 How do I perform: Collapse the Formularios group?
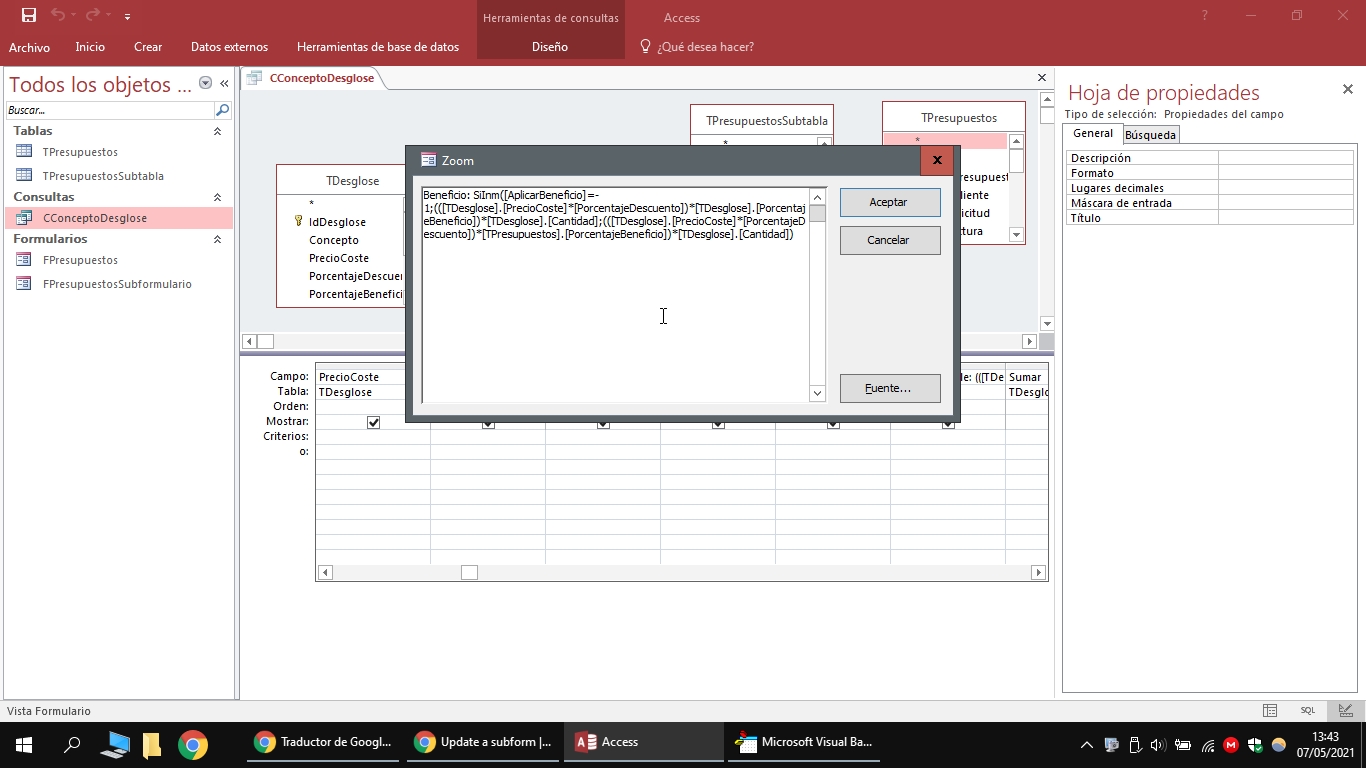click(217, 239)
